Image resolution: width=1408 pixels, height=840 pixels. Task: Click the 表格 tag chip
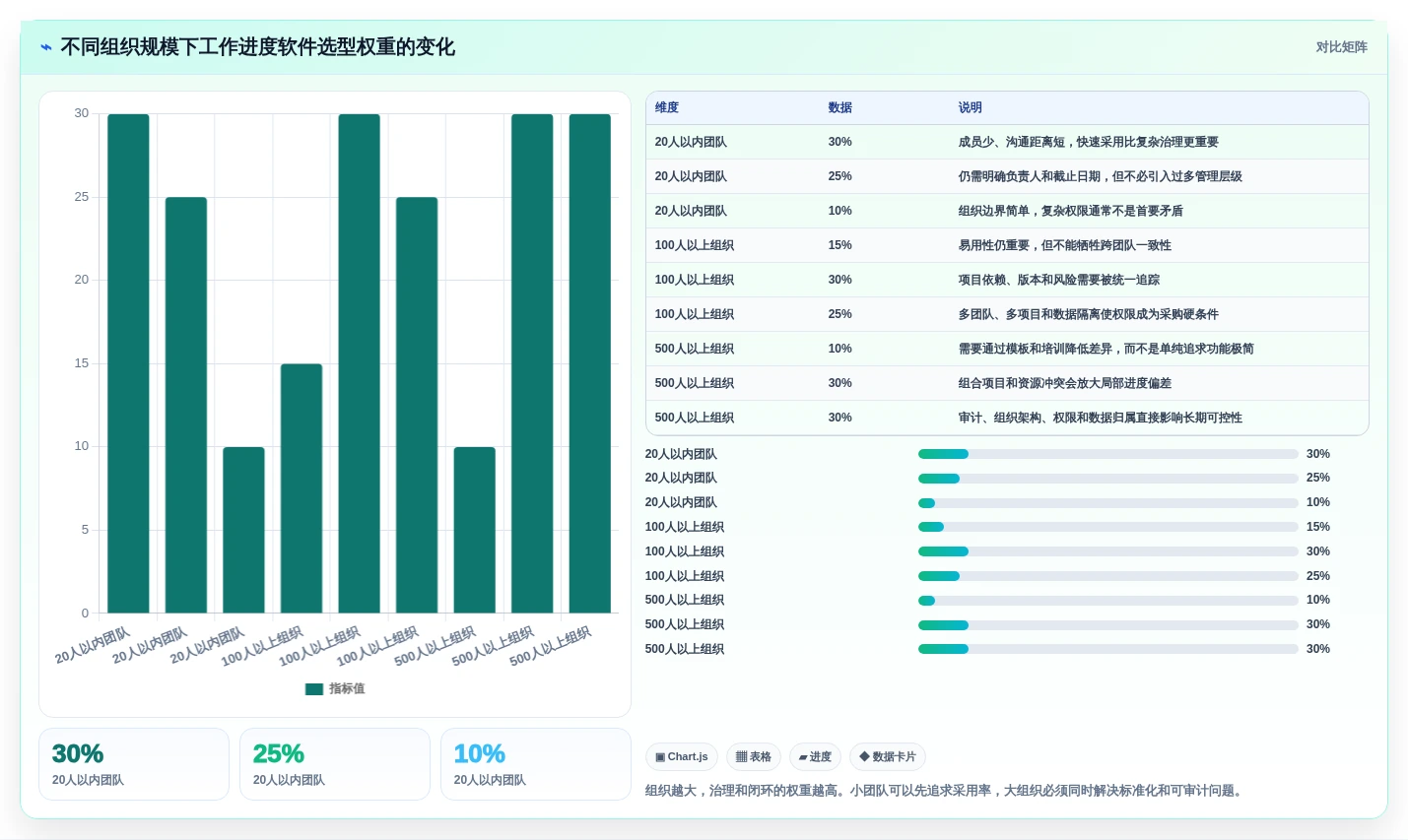[x=754, y=756]
